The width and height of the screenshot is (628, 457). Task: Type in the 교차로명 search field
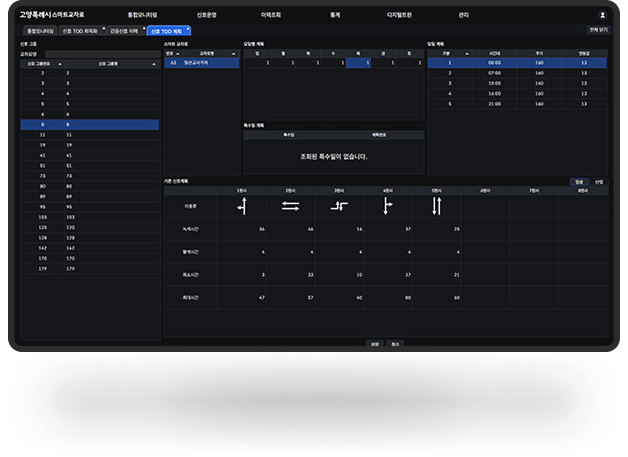[100, 53]
